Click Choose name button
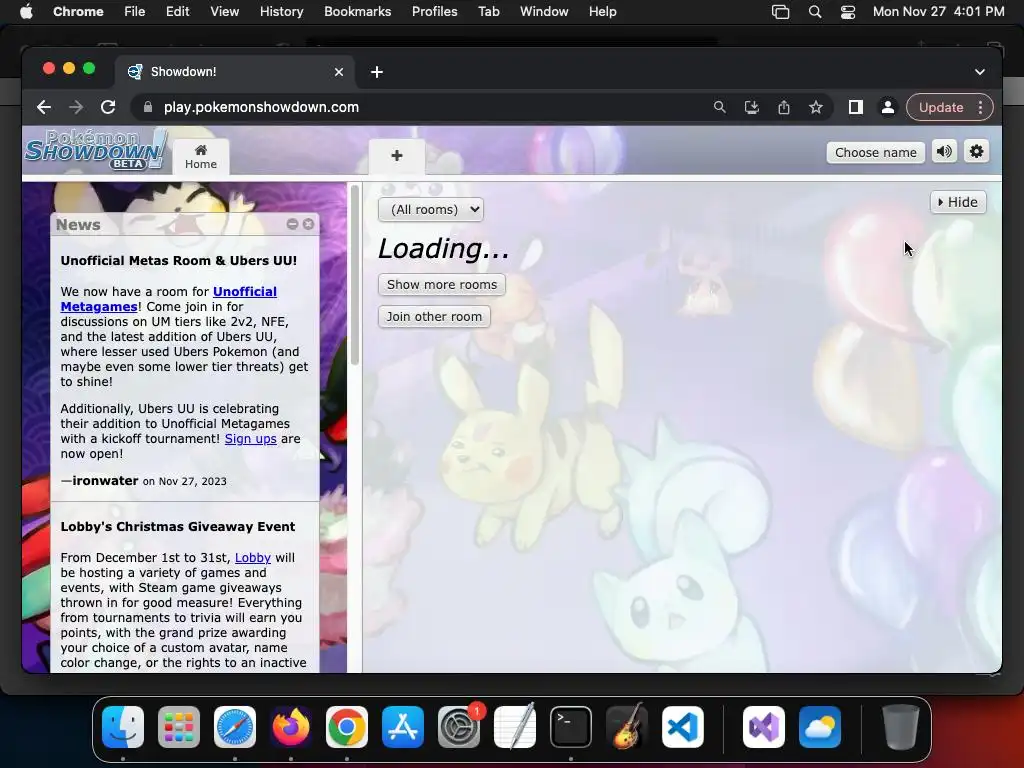This screenshot has height=768, width=1024. 876,152
